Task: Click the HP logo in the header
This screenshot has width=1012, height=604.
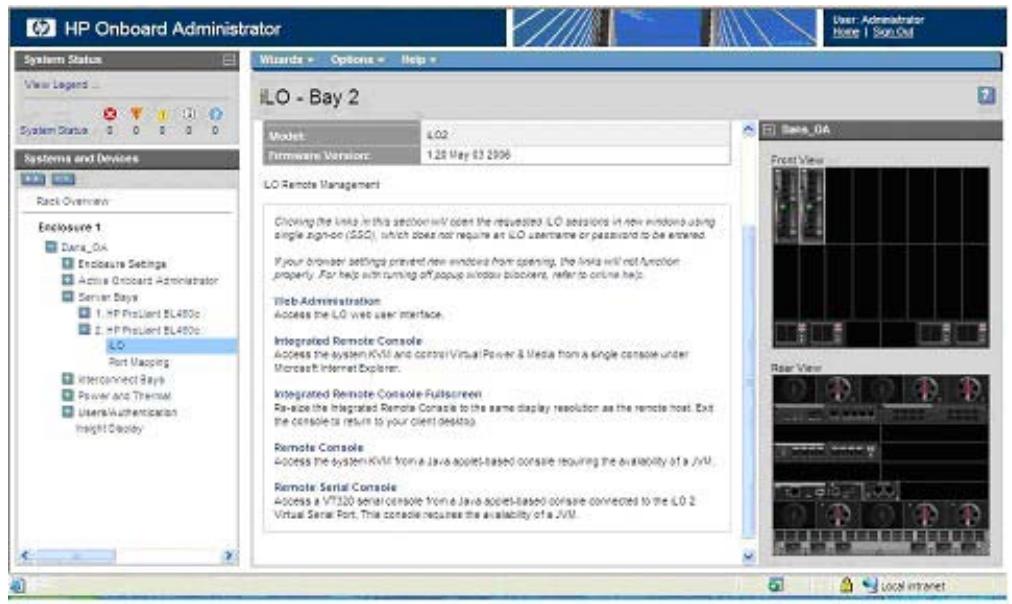Action: pos(41,28)
